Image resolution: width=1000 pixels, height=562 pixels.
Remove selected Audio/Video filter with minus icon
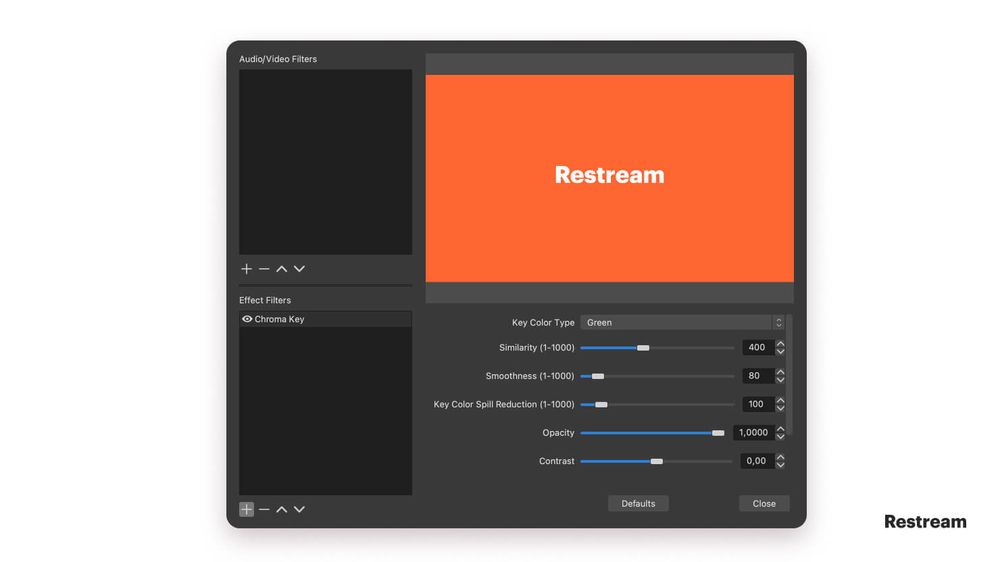tap(264, 269)
